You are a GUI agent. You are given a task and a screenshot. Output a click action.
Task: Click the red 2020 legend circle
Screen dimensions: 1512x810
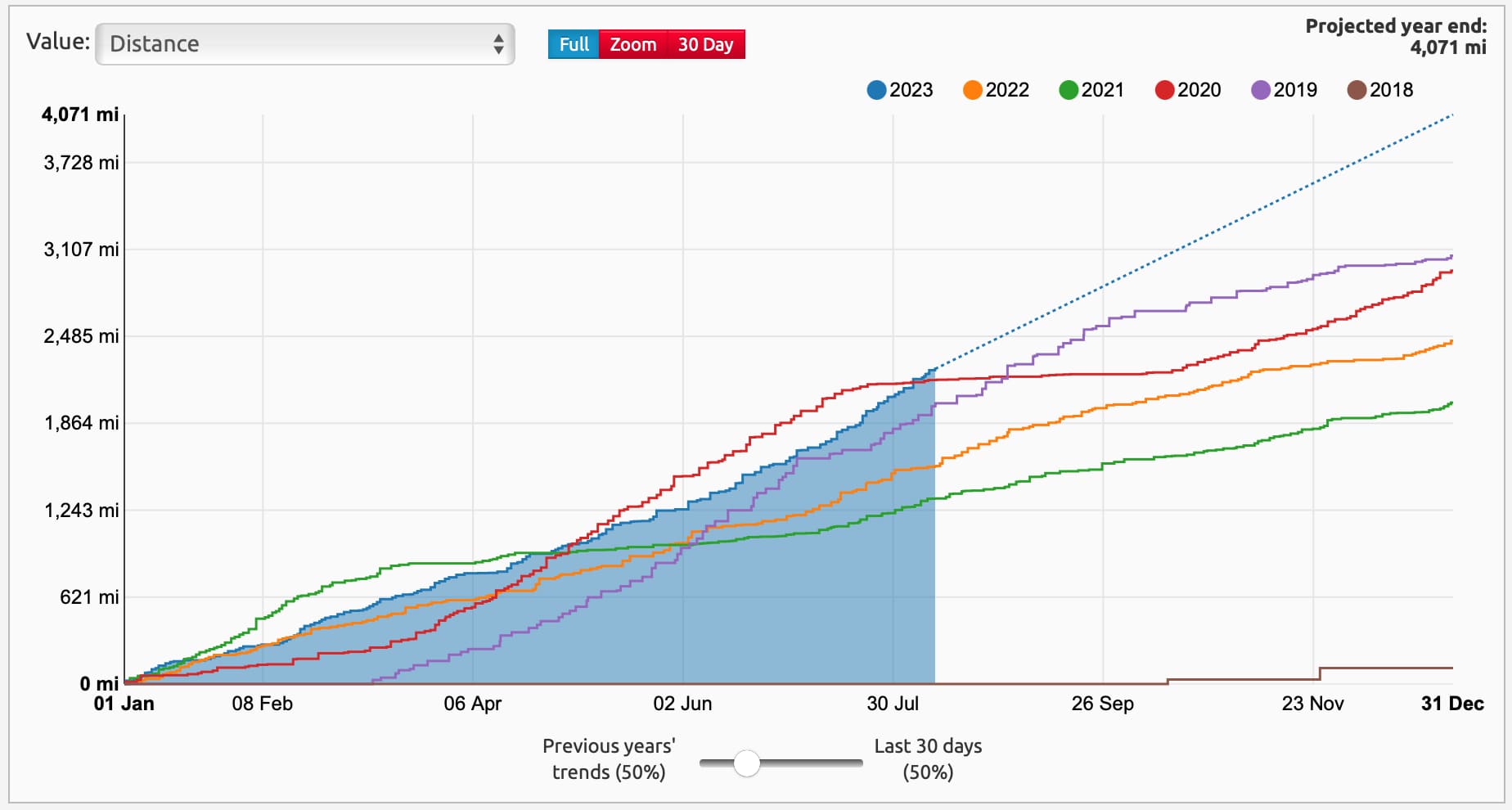1164,90
